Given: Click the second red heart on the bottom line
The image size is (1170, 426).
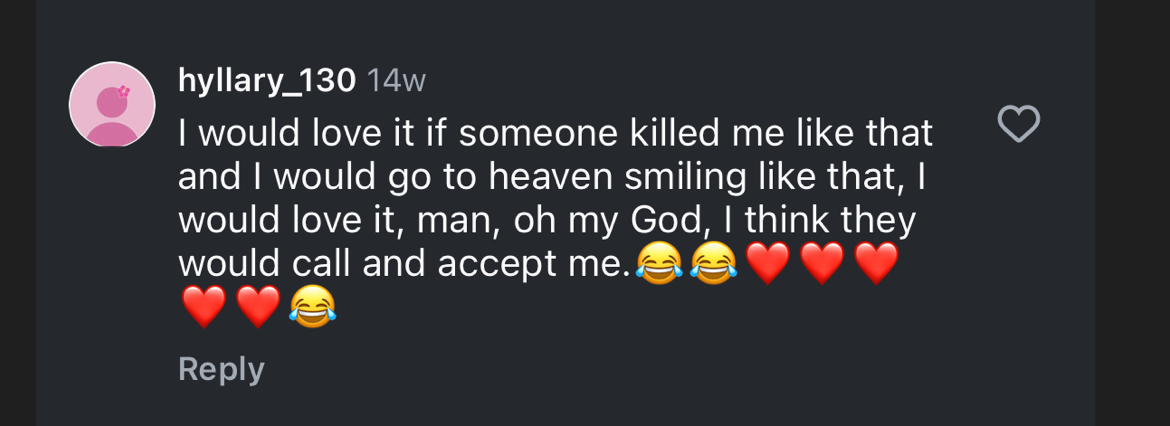Looking at the screenshot, I should 258,307.
